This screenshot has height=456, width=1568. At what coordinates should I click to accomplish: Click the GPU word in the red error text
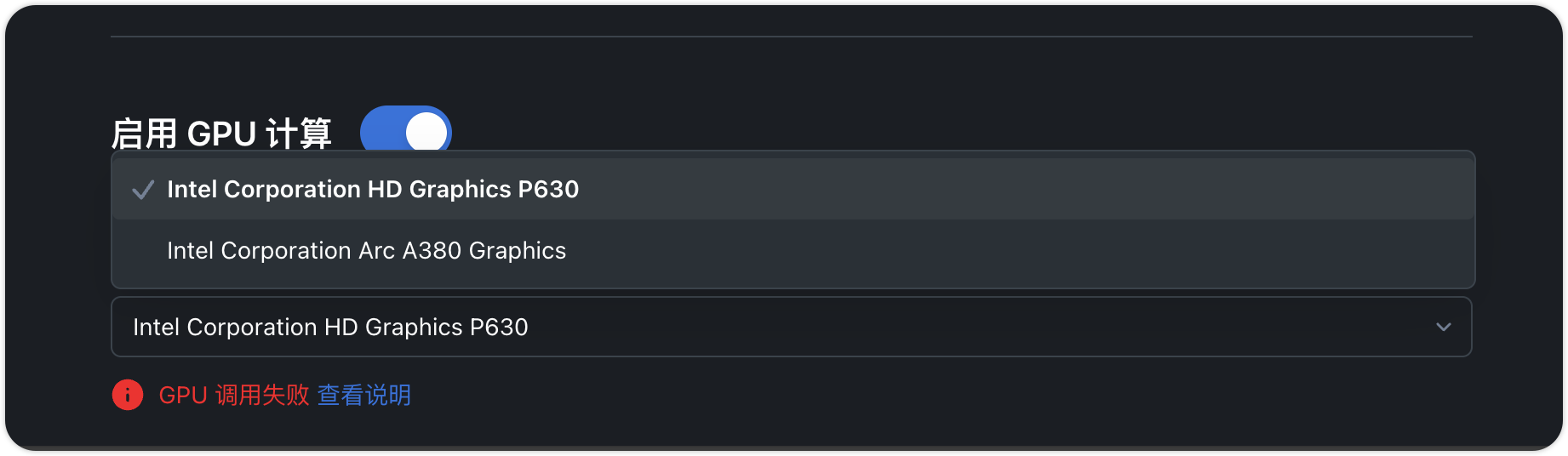[183, 396]
